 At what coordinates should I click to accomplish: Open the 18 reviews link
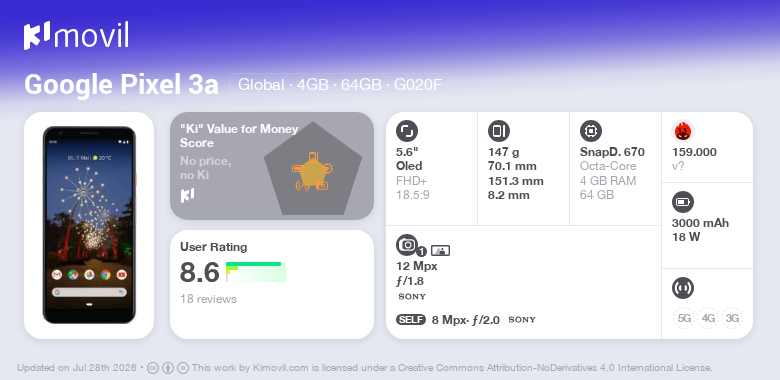click(208, 299)
